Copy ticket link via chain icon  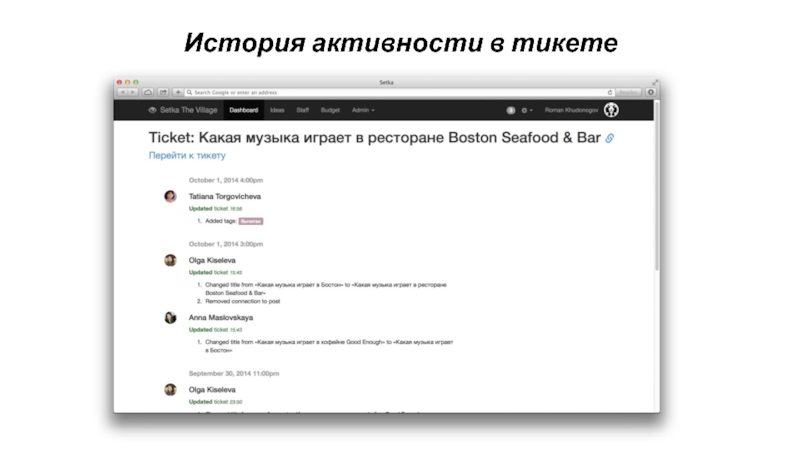610,138
